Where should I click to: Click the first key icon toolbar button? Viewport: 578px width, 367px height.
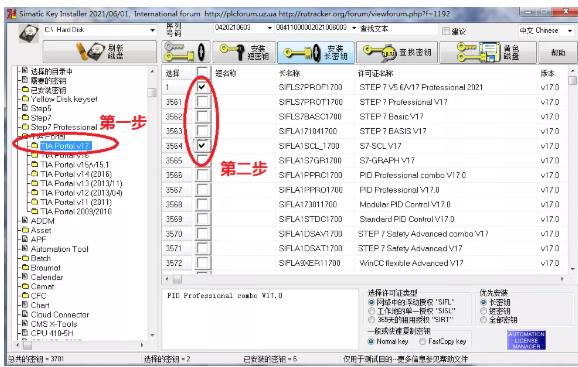click(x=186, y=52)
